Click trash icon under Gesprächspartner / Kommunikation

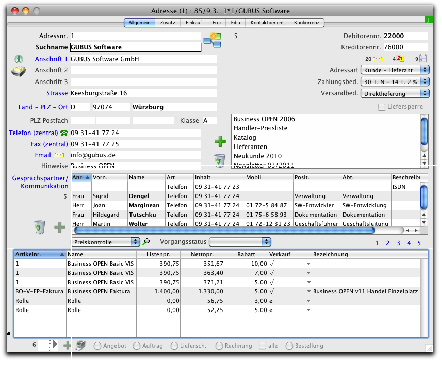40,227
